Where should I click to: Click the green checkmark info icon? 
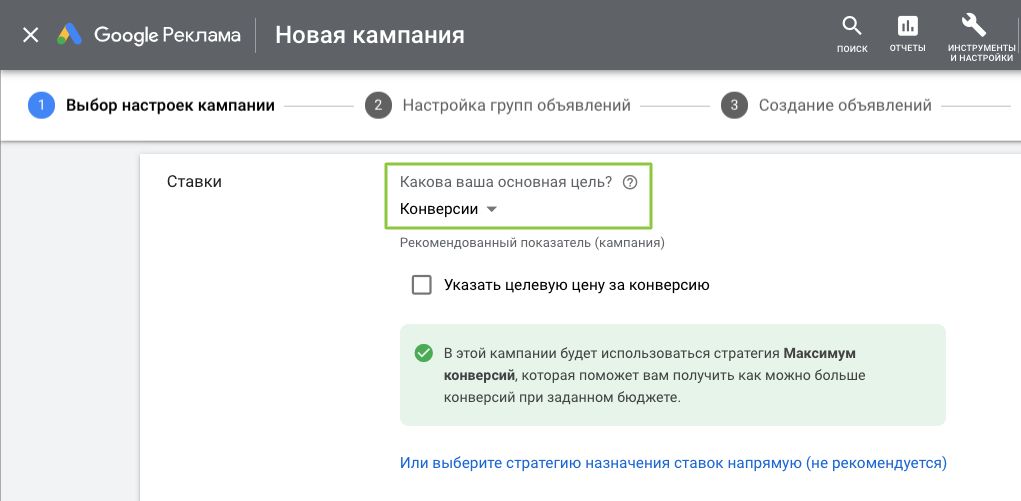pyautogui.click(x=423, y=353)
